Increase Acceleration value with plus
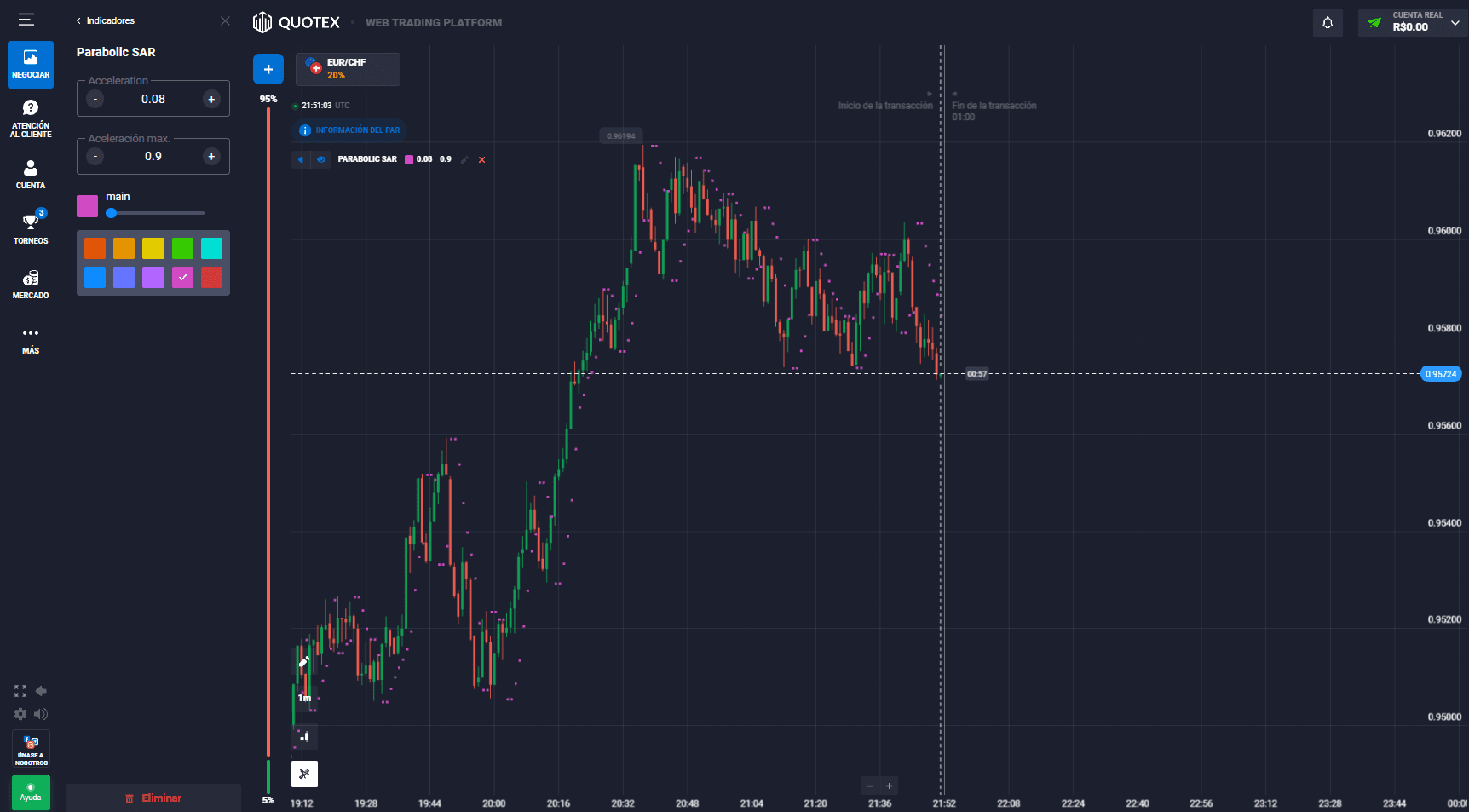This screenshot has height=812, width=1469. click(211, 99)
